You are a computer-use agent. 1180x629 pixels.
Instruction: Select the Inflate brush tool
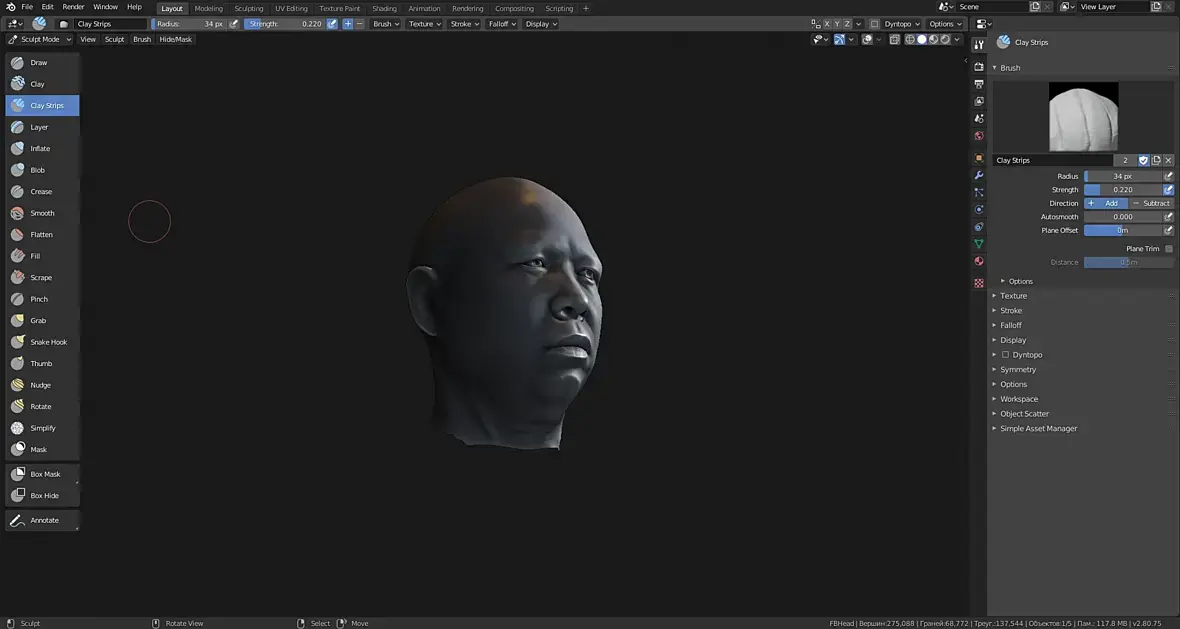41,149
